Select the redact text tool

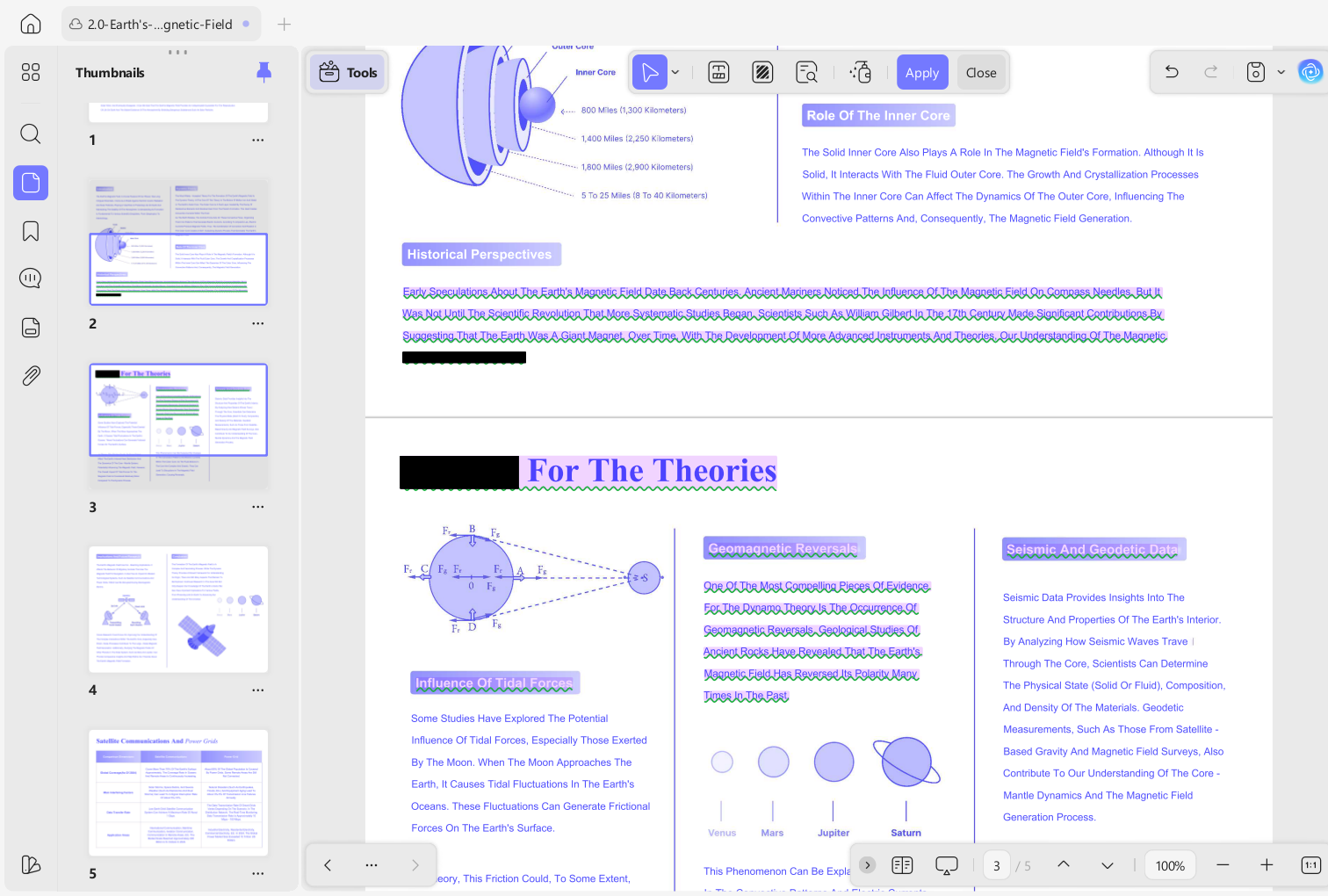(x=718, y=72)
